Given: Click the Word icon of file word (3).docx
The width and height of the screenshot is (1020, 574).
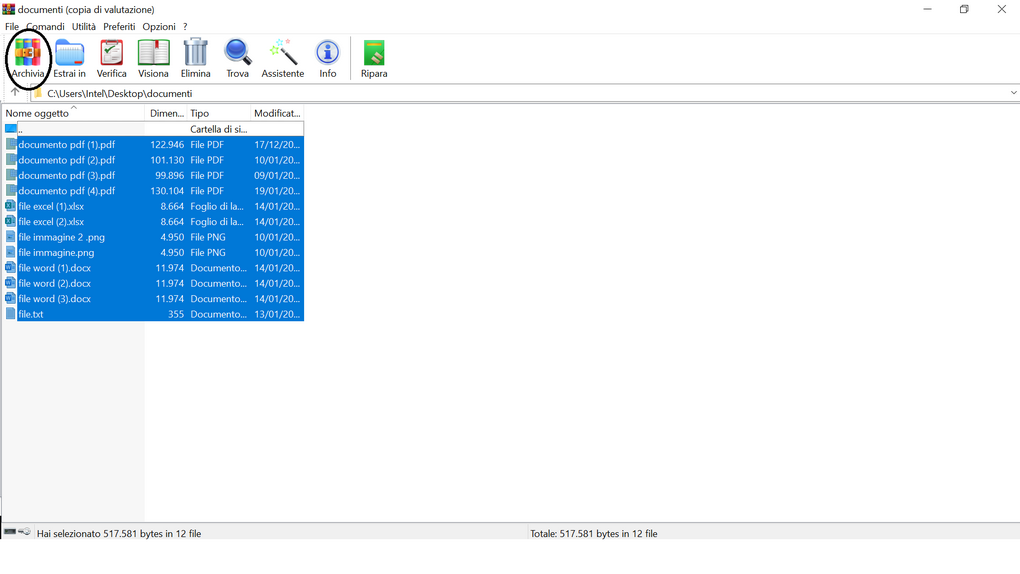Looking at the screenshot, I should click(10, 298).
